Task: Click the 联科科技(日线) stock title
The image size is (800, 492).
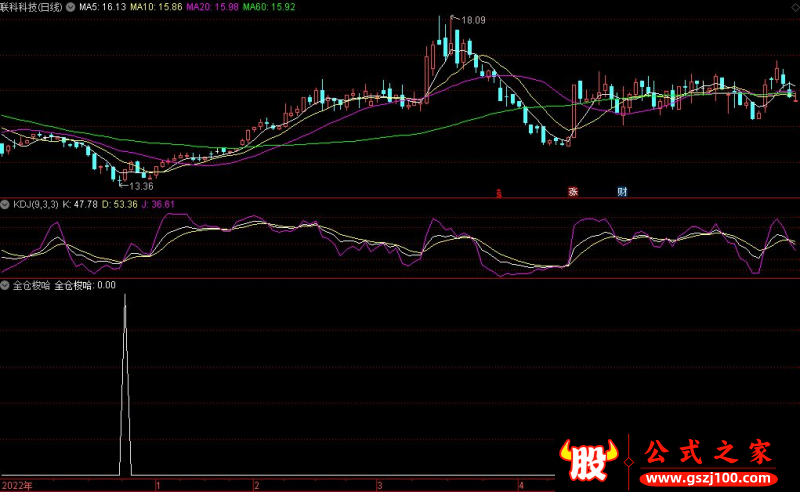Action: click(30, 6)
